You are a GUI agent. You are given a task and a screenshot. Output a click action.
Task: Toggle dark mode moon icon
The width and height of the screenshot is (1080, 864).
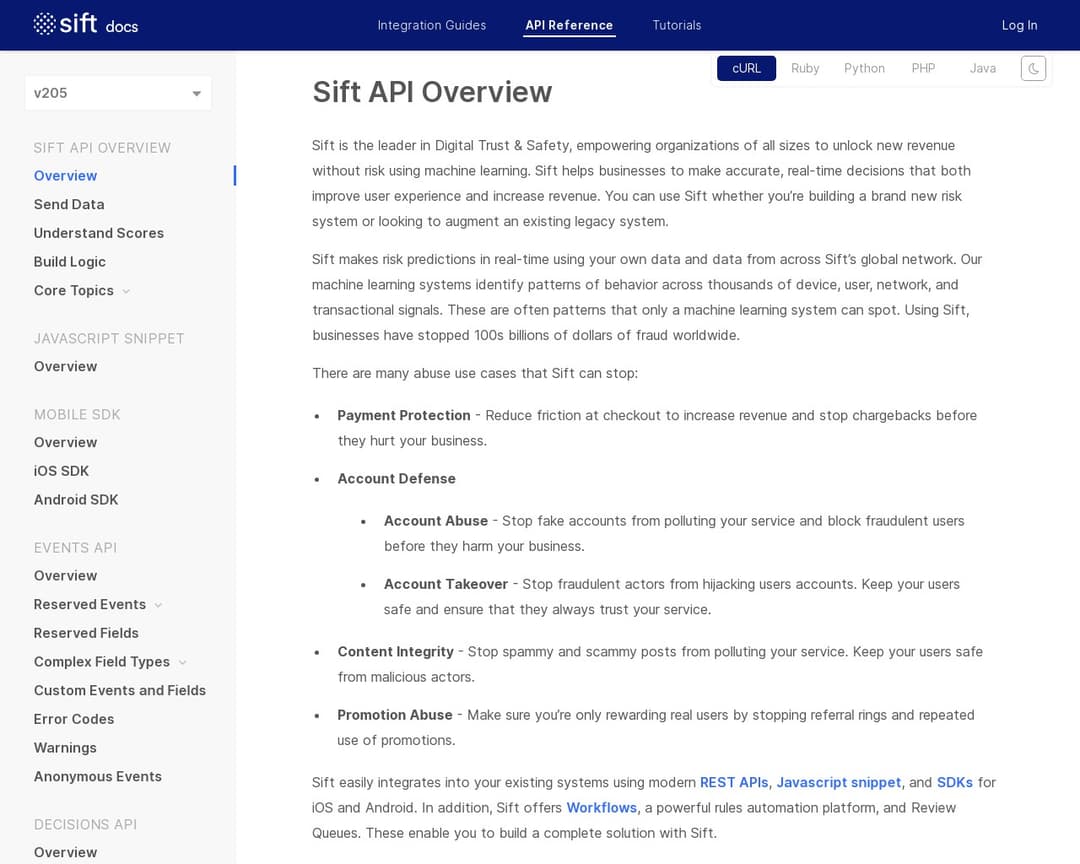coord(1033,68)
